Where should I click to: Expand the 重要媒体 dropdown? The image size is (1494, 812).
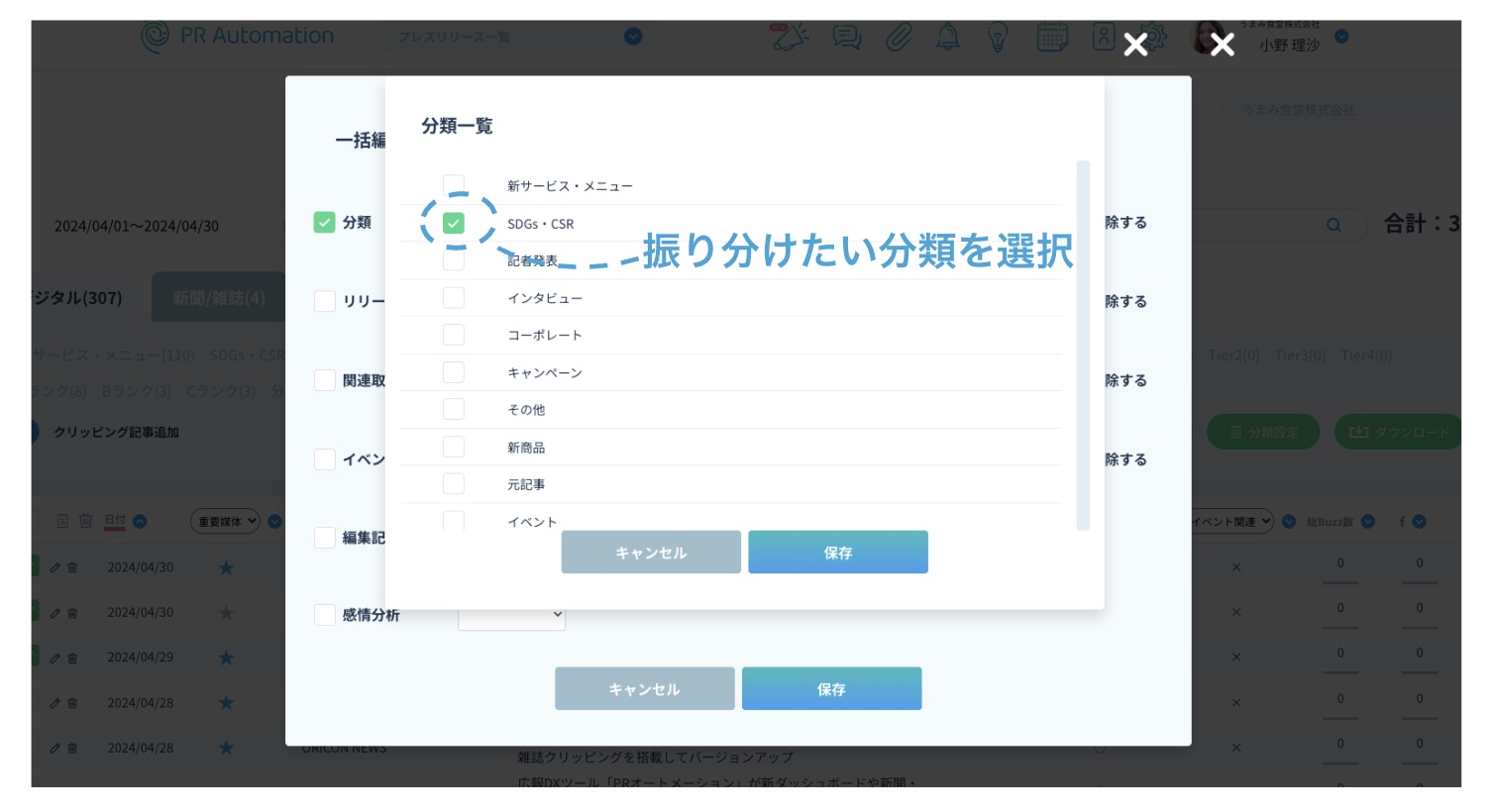(225, 522)
